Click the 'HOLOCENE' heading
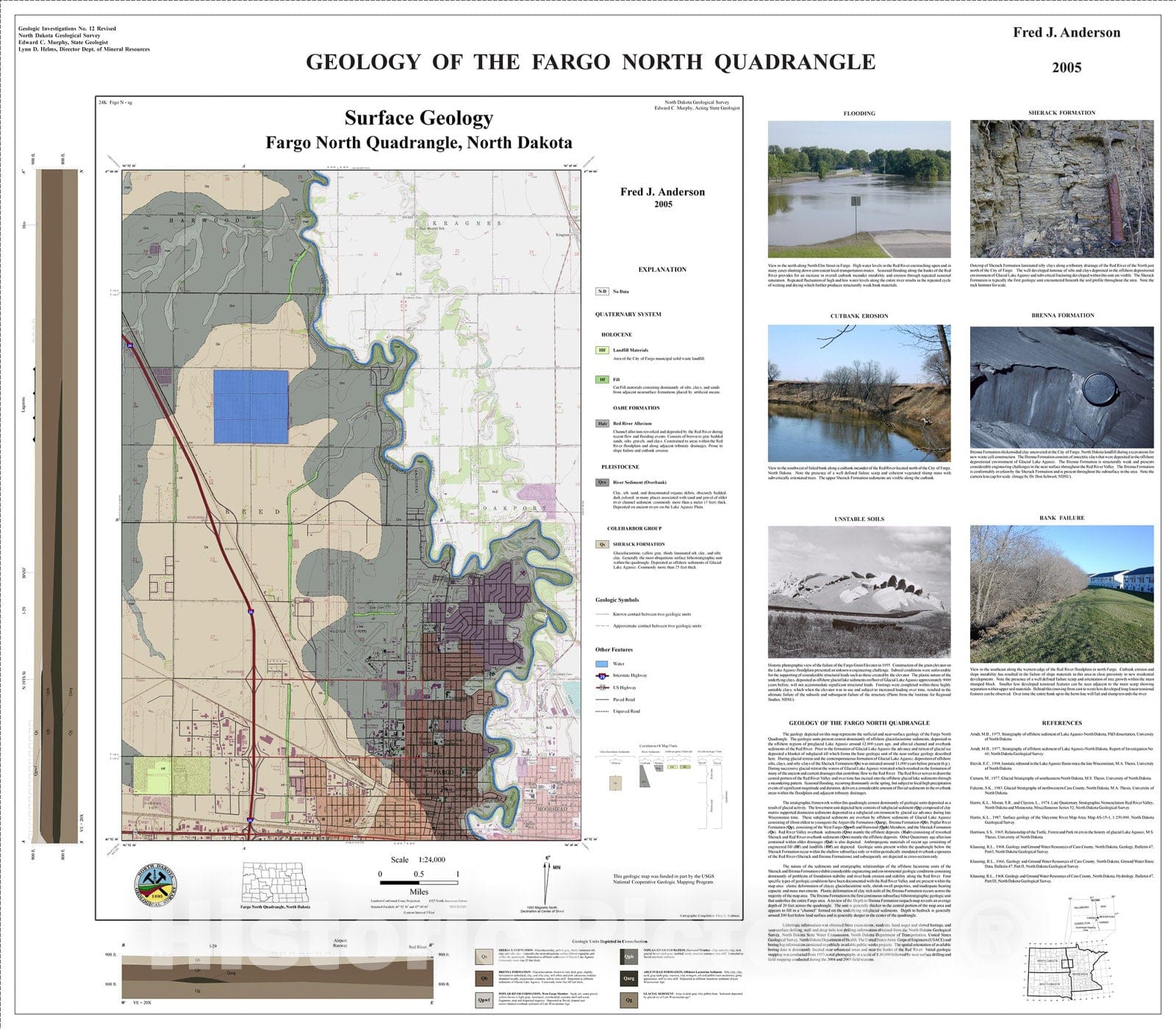The width and height of the screenshot is (1176, 1029). tap(617, 334)
